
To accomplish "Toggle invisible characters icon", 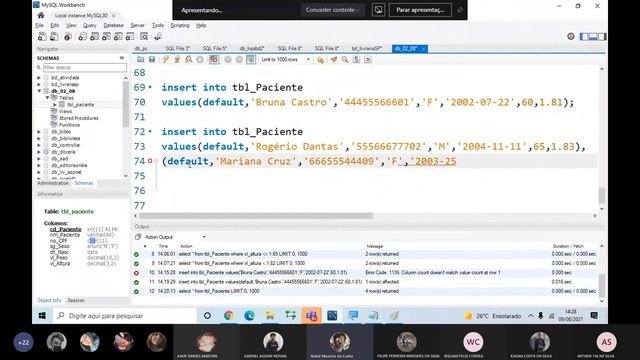I will coord(356,60).
